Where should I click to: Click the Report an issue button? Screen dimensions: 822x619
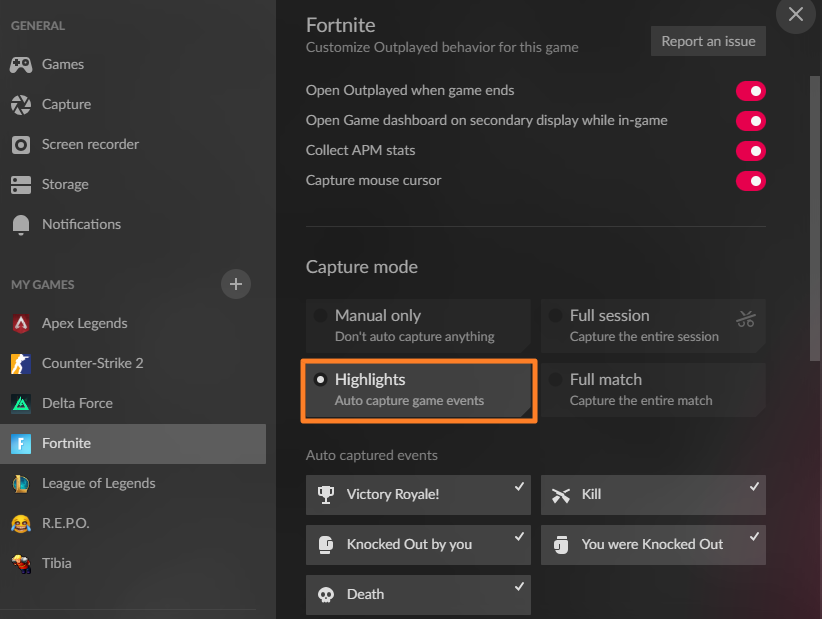708,41
